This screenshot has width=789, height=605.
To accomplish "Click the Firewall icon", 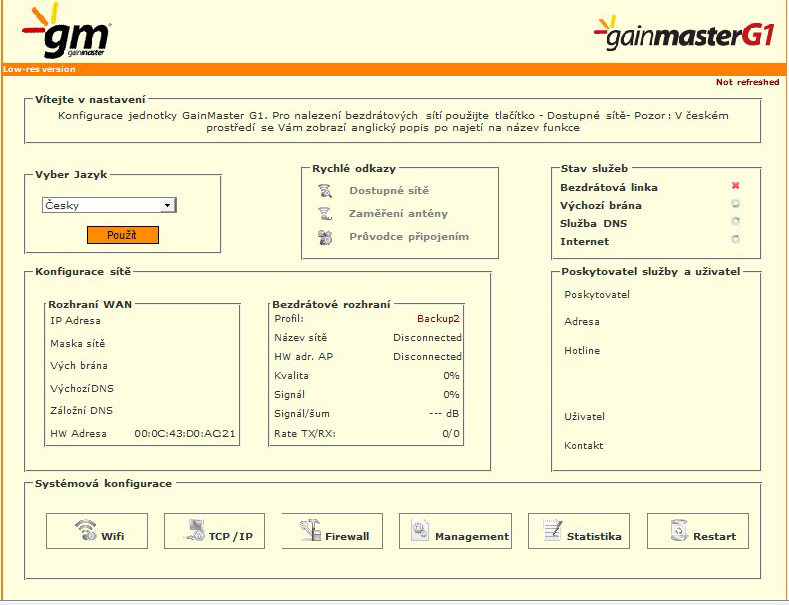I will point(311,532).
